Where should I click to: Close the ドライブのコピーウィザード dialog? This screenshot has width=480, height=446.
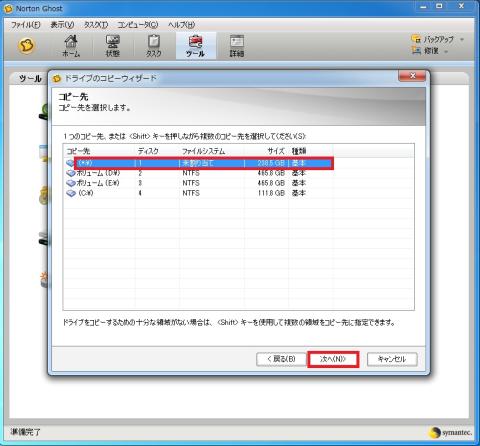412,76
